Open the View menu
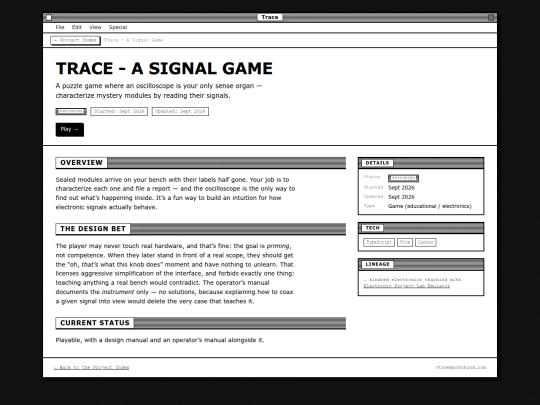540x405 pixels. 95,27
